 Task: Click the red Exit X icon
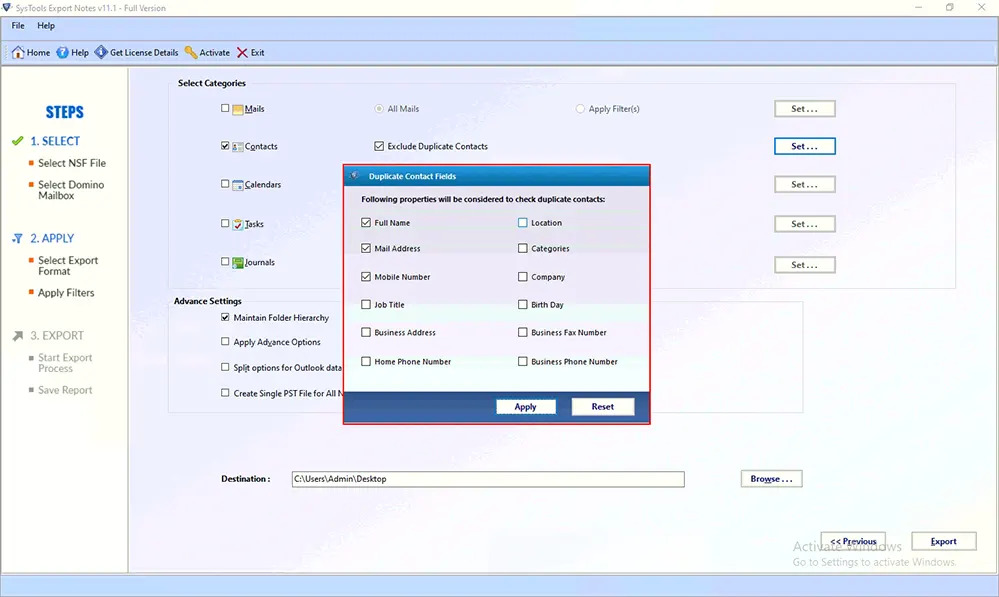[x=242, y=52]
